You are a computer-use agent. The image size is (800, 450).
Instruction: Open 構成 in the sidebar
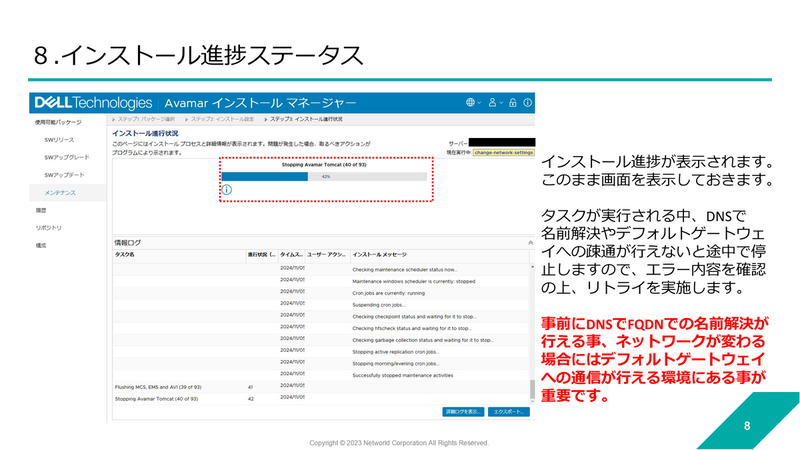click(x=41, y=245)
